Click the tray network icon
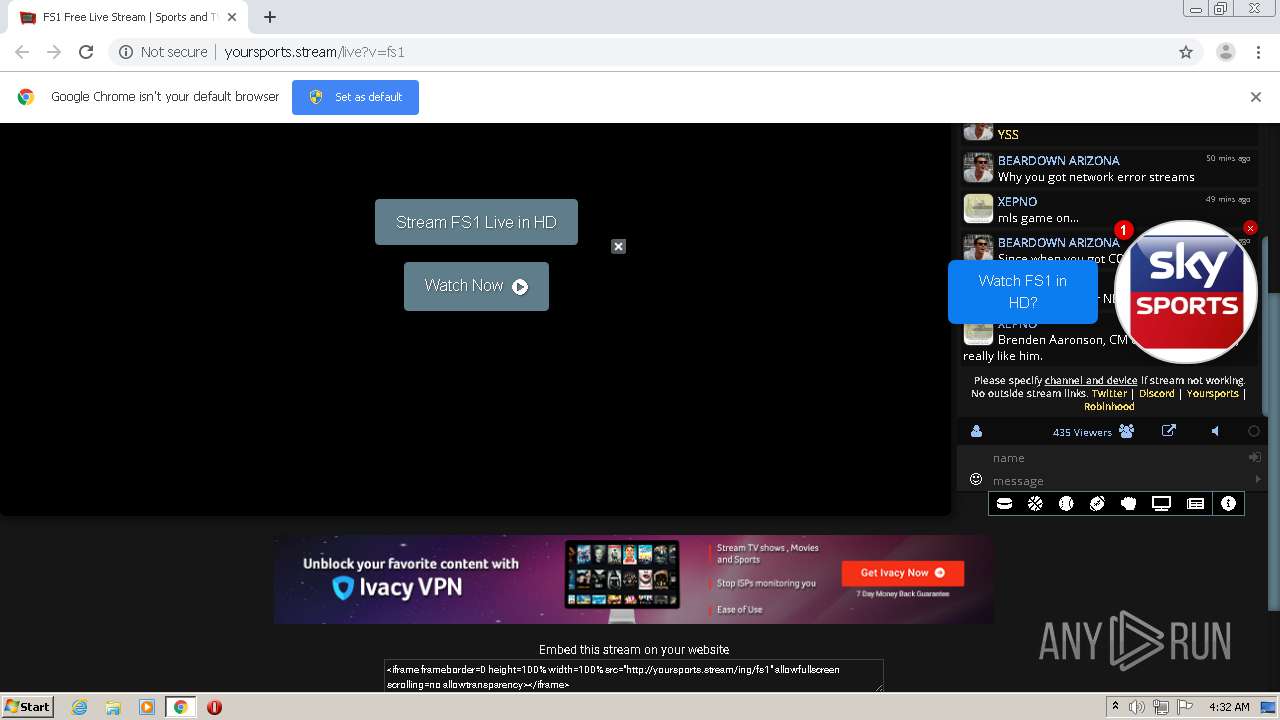The width and height of the screenshot is (1280, 720). [1161, 707]
